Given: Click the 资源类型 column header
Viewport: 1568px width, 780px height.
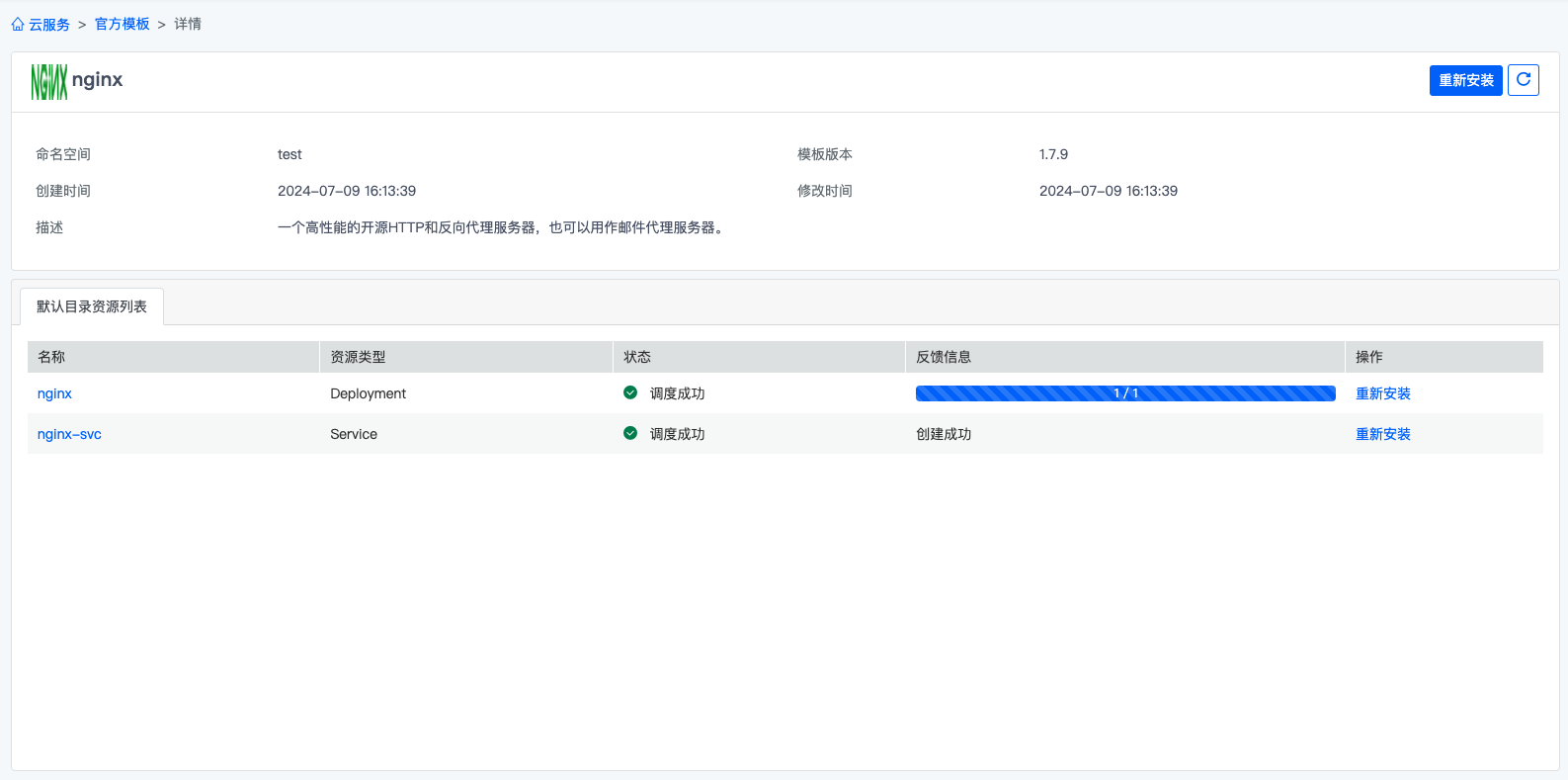Looking at the screenshot, I should 466,357.
